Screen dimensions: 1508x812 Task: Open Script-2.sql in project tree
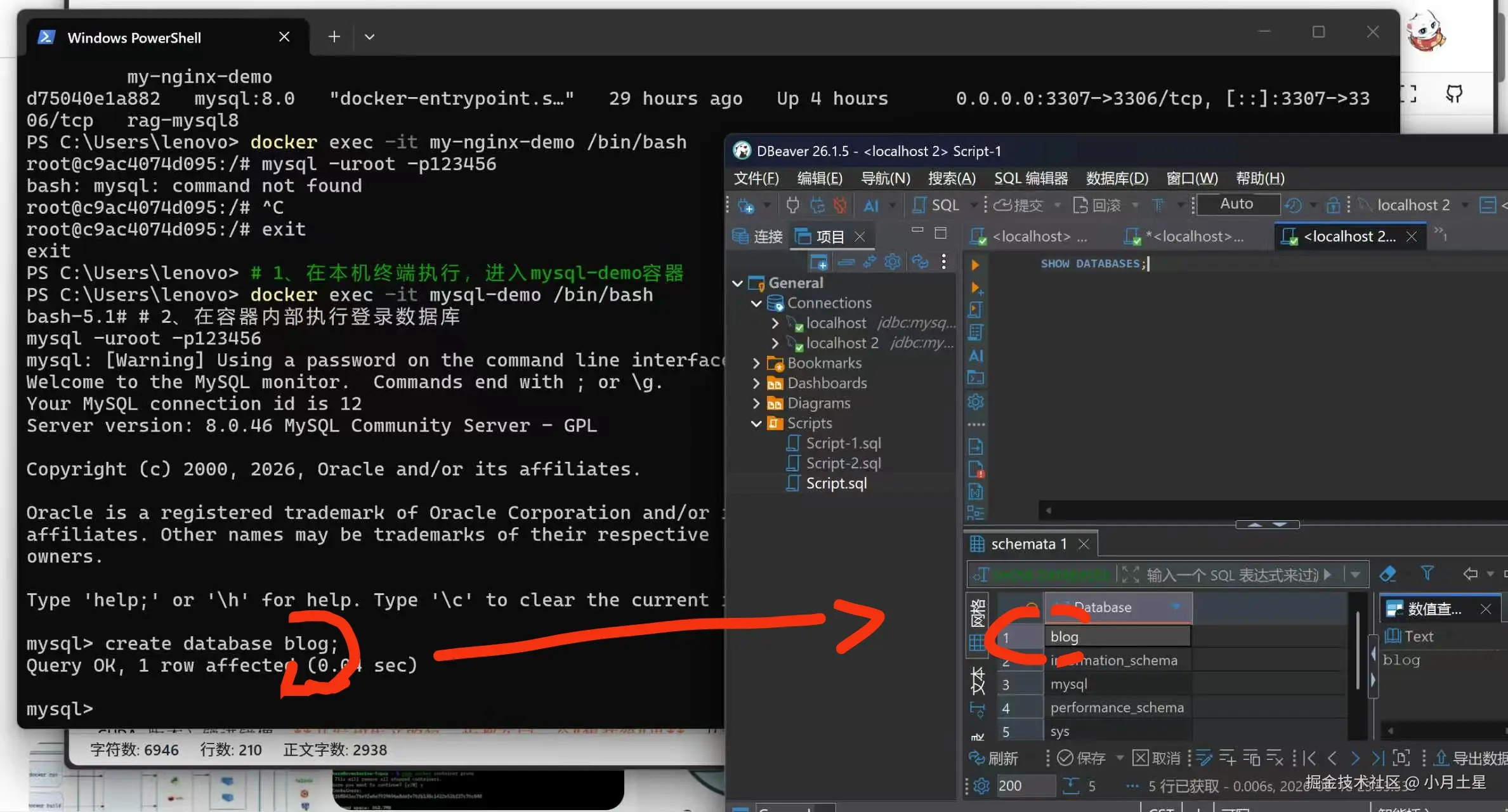(x=843, y=463)
